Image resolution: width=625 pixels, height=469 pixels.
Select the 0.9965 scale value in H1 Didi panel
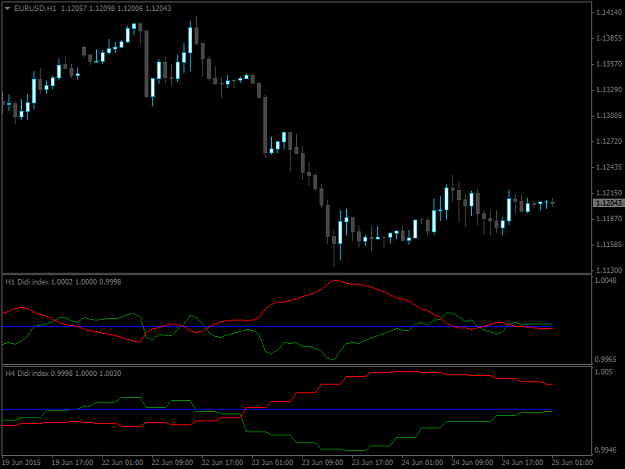[605, 359]
